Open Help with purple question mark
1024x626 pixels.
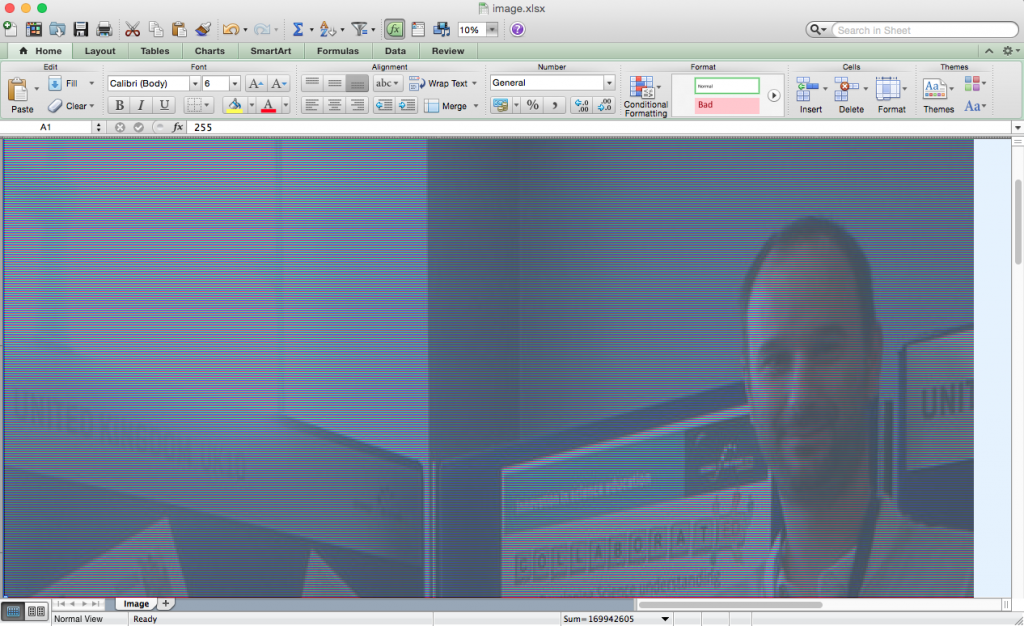[x=517, y=29]
